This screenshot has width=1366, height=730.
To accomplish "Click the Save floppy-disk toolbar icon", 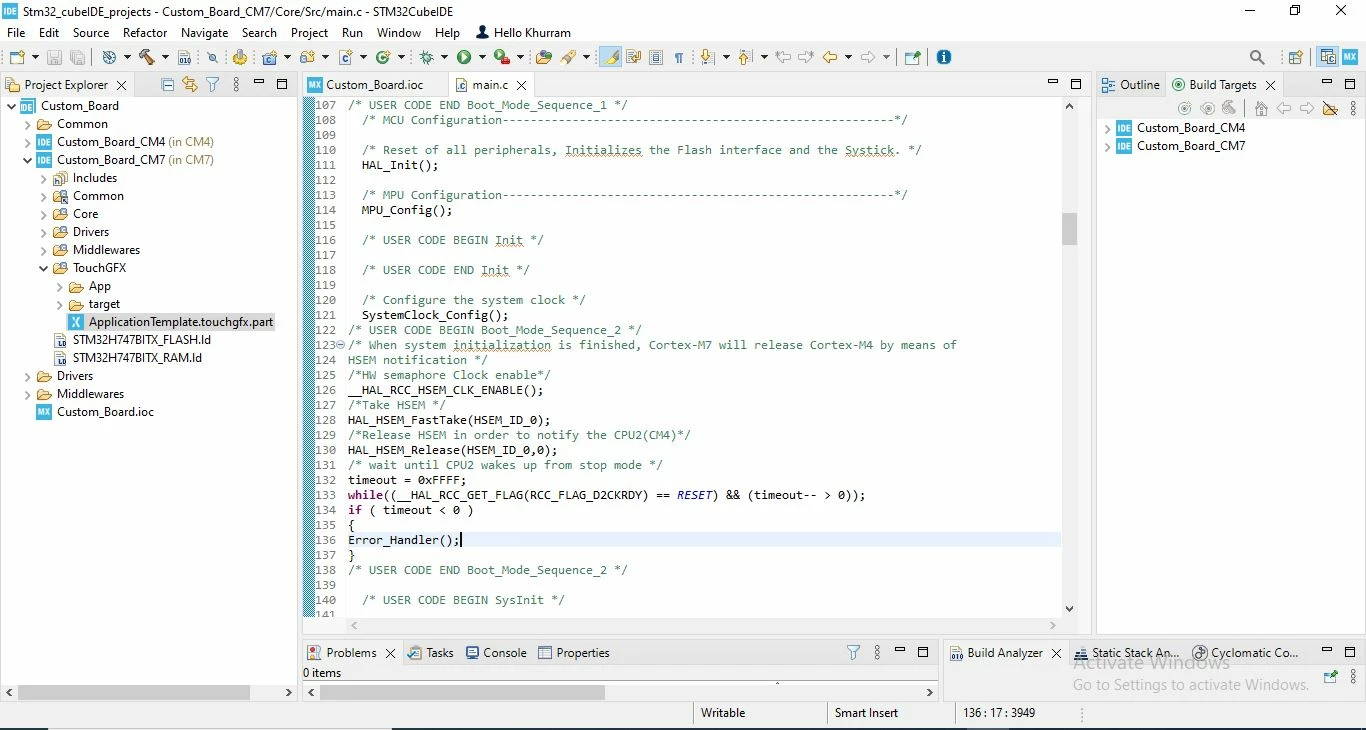I will coord(54,57).
